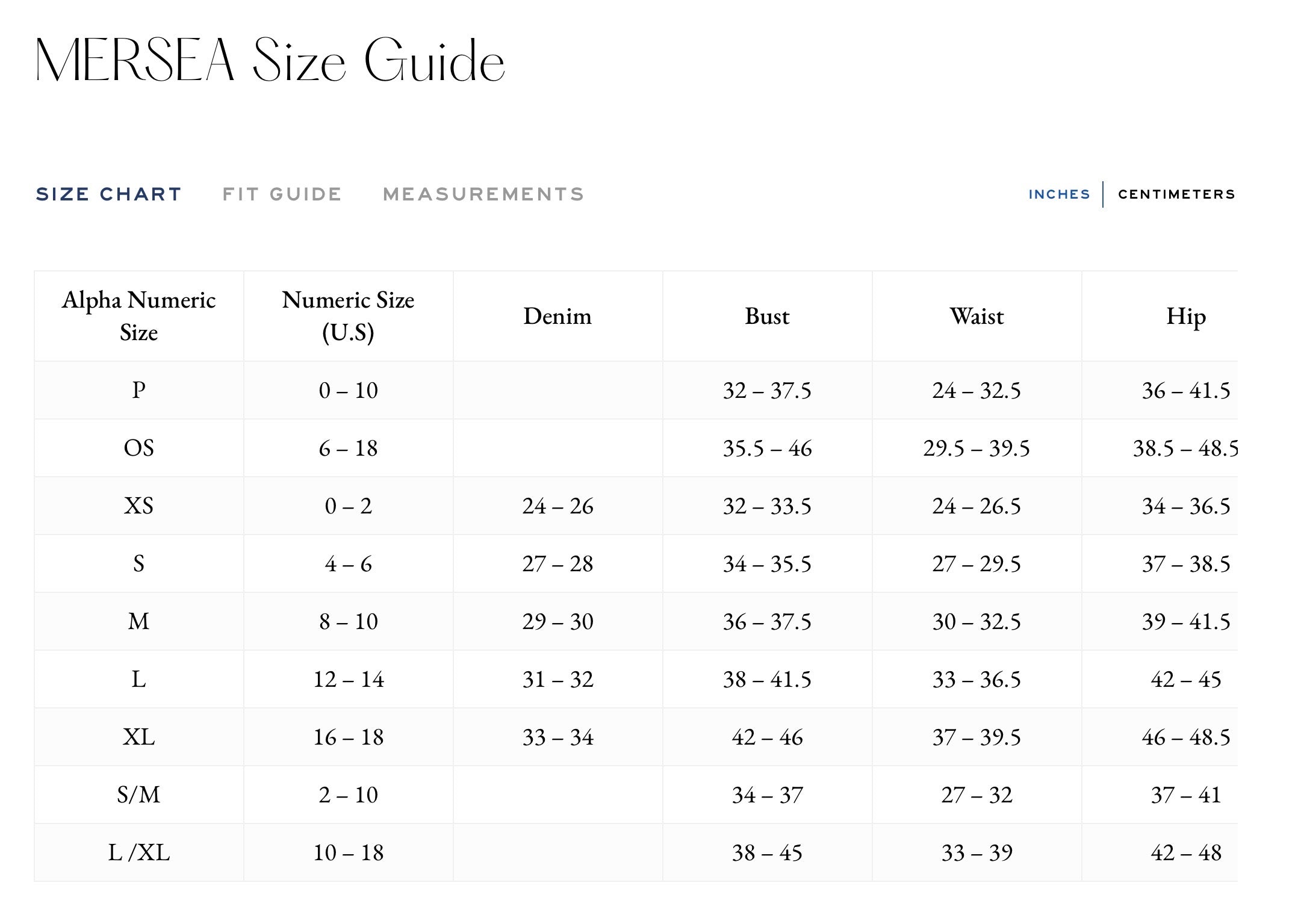Toggle units to Inches
The width and height of the screenshot is (1301, 924).
point(1059,194)
